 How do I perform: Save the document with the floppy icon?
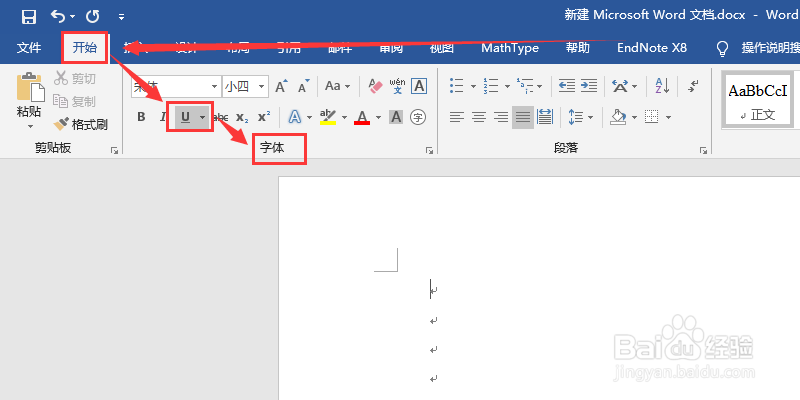pos(29,17)
